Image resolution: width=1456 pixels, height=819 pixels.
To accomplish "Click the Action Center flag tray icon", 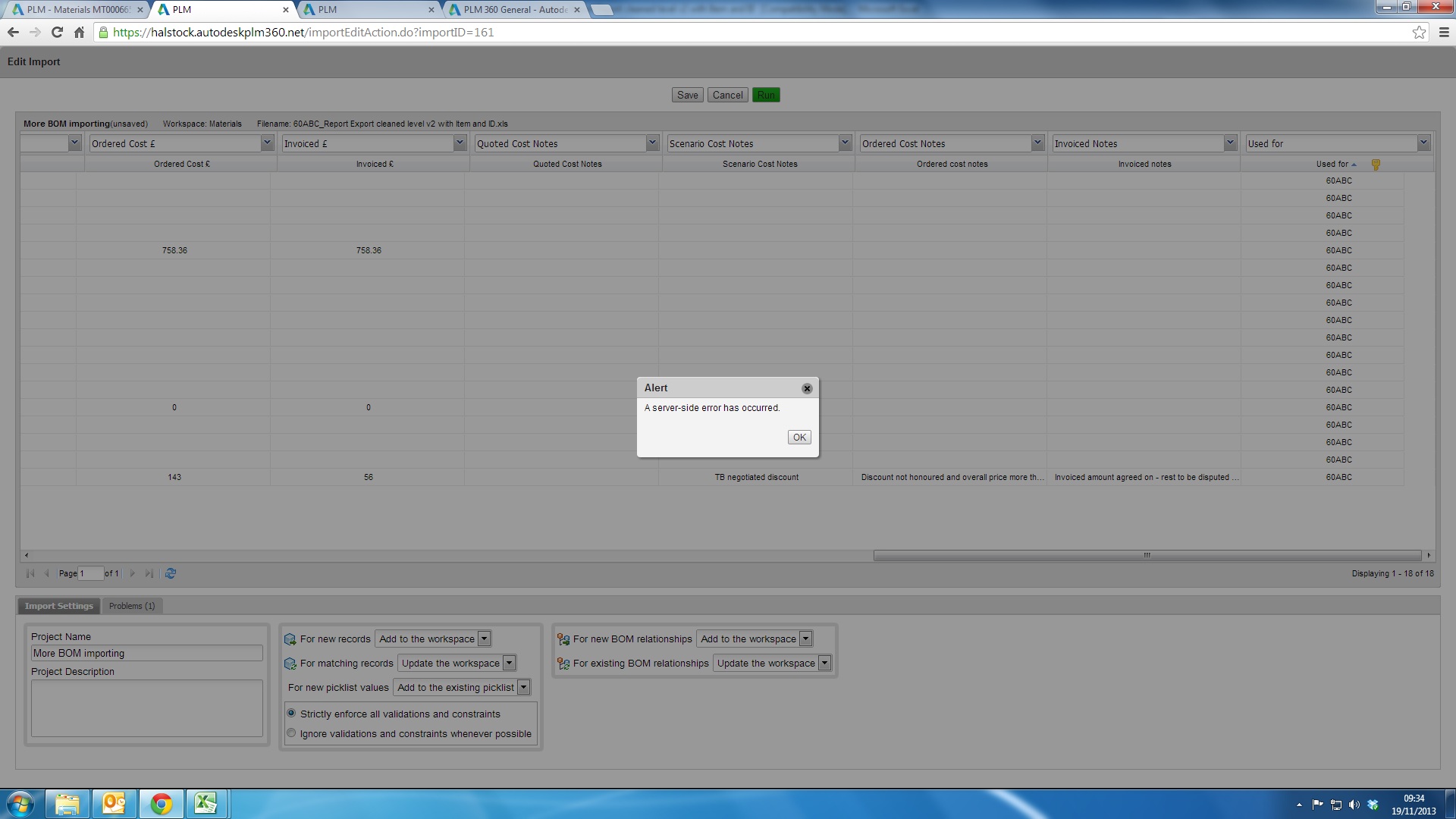I will click(1317, 805).
